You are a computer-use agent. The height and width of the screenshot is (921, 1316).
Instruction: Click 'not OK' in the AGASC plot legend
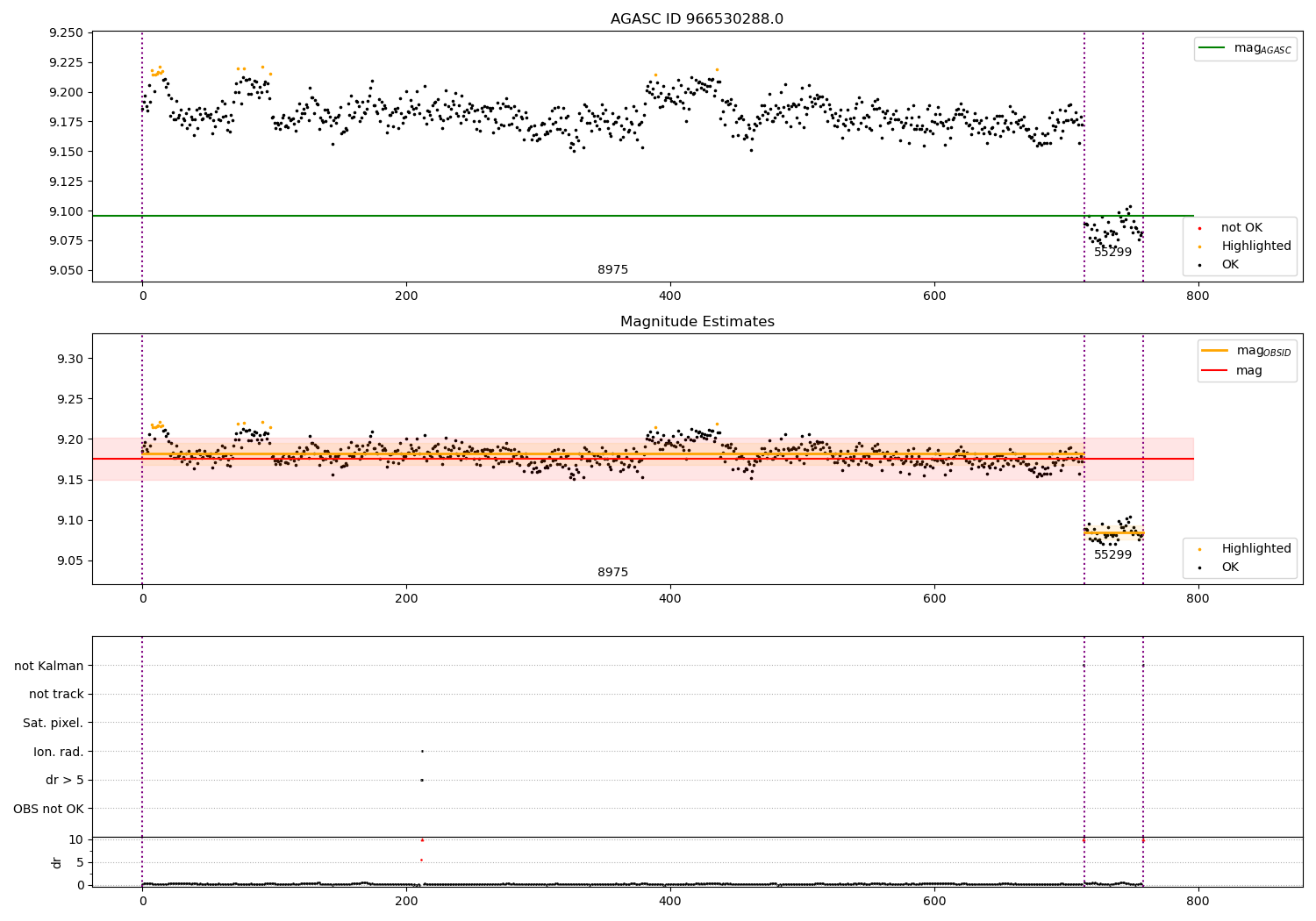point(1241,228)
